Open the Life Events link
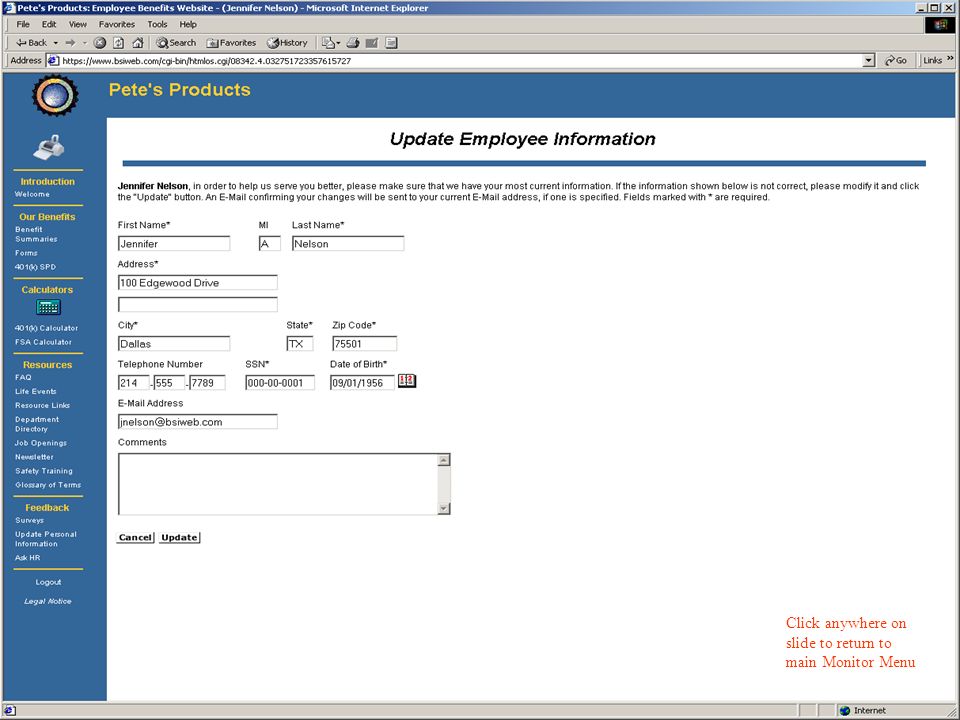Image resolution: width=960 pixels, height=720 pixels. point(36,391)
